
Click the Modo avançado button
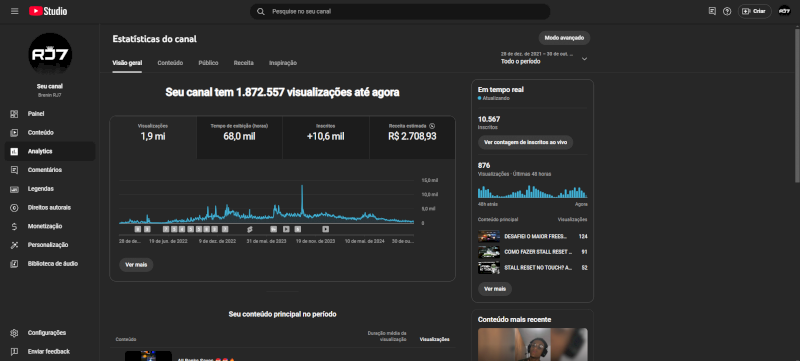point(564,38)
